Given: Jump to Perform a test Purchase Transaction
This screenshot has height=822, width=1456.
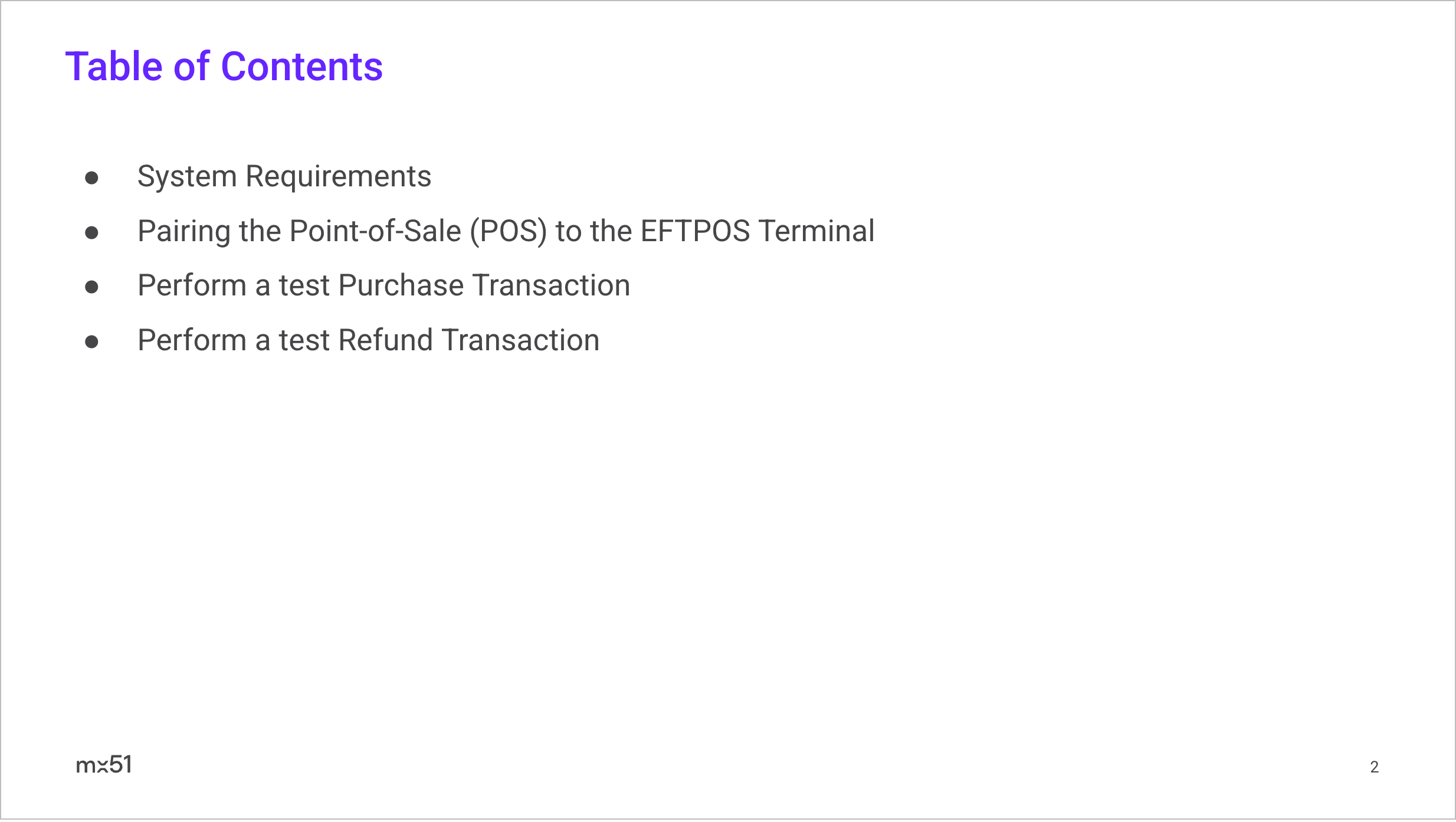Looking at the screenshot, I should coord(383,285).
